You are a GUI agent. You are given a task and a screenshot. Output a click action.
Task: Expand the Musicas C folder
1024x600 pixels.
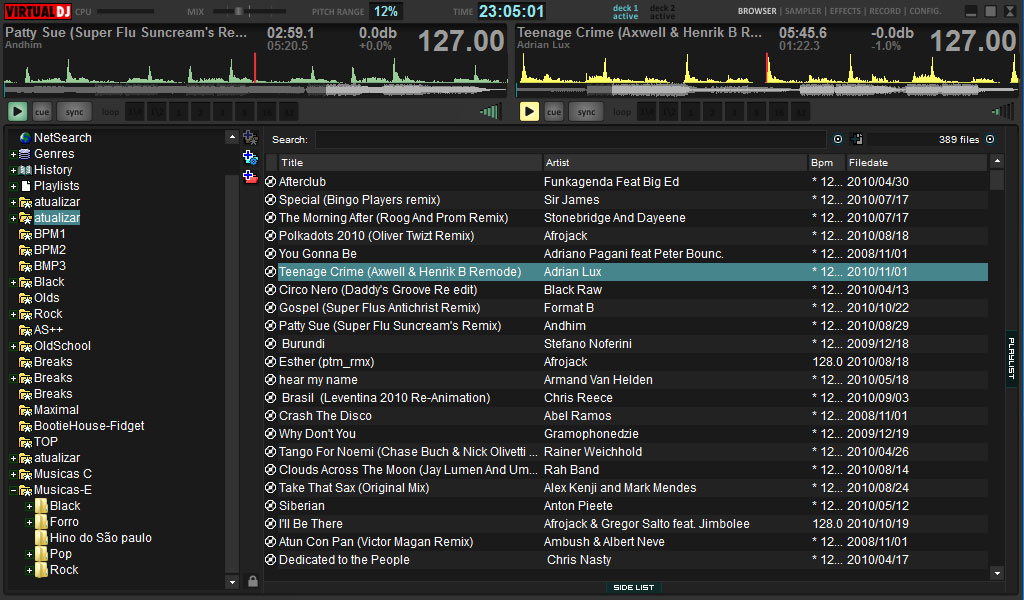13,474
